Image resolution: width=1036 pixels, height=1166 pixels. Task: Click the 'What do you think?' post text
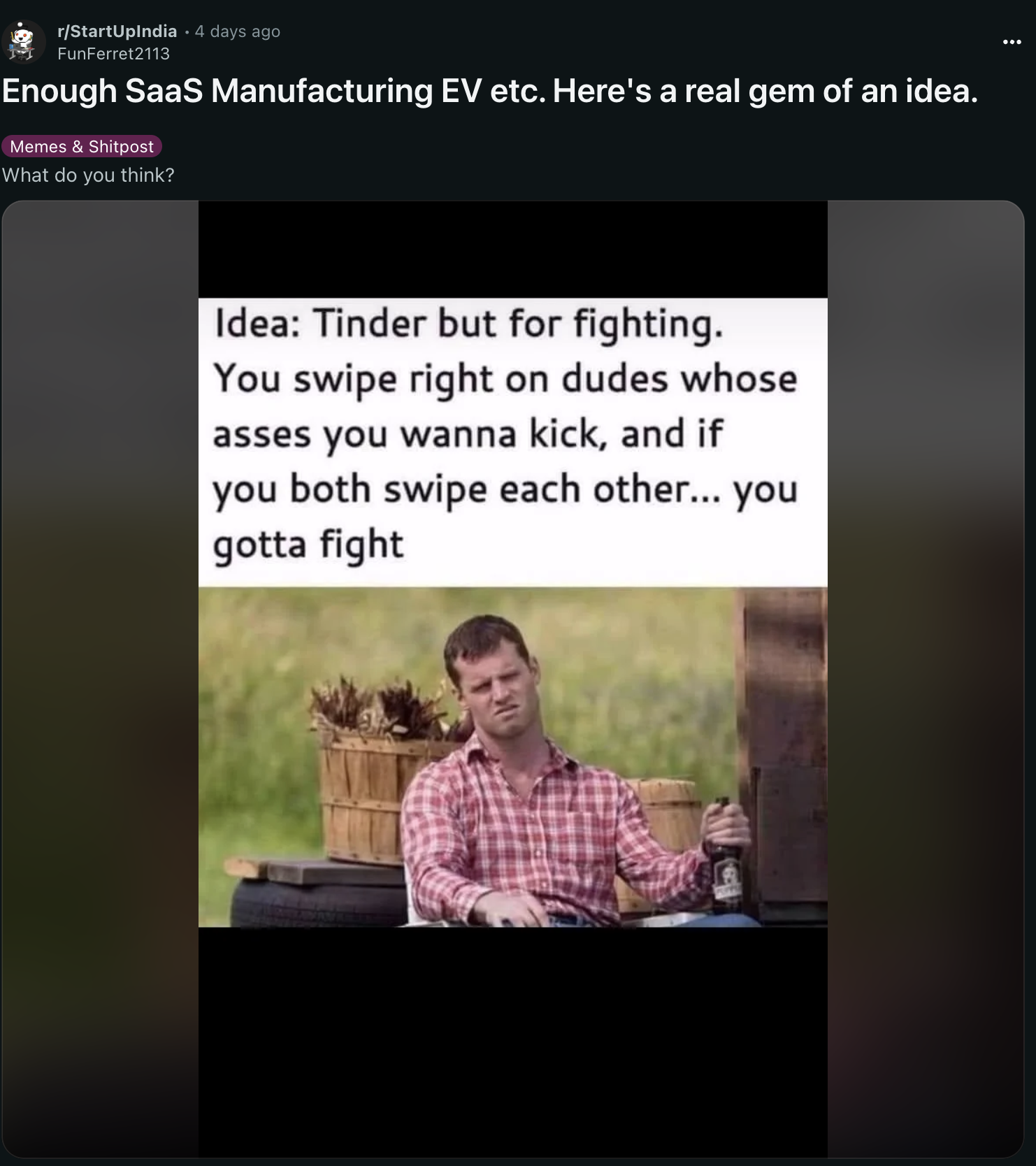[x=88, y=175]
